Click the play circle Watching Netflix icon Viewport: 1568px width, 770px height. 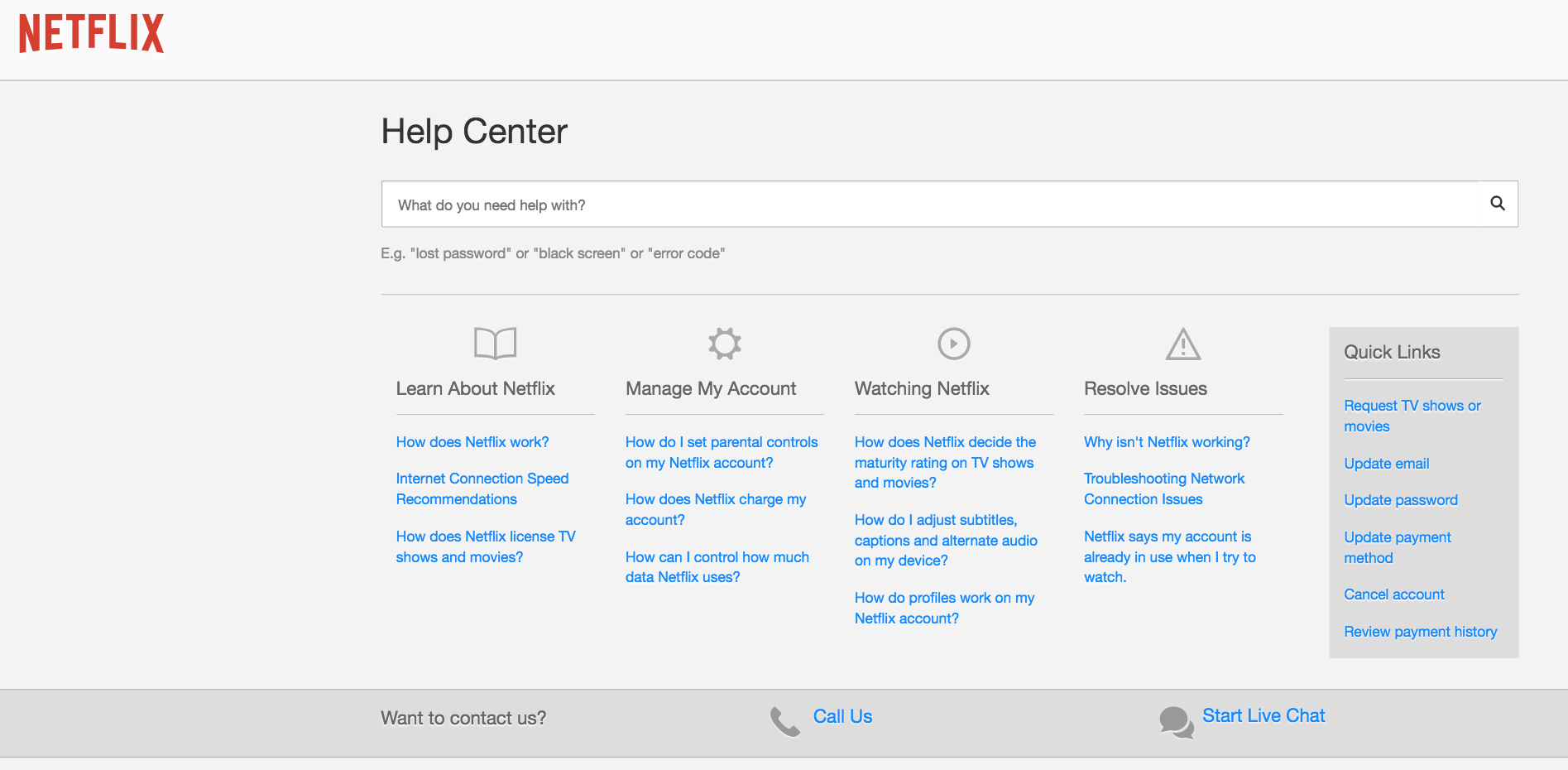pyautogui.click(x=953, y=343)
